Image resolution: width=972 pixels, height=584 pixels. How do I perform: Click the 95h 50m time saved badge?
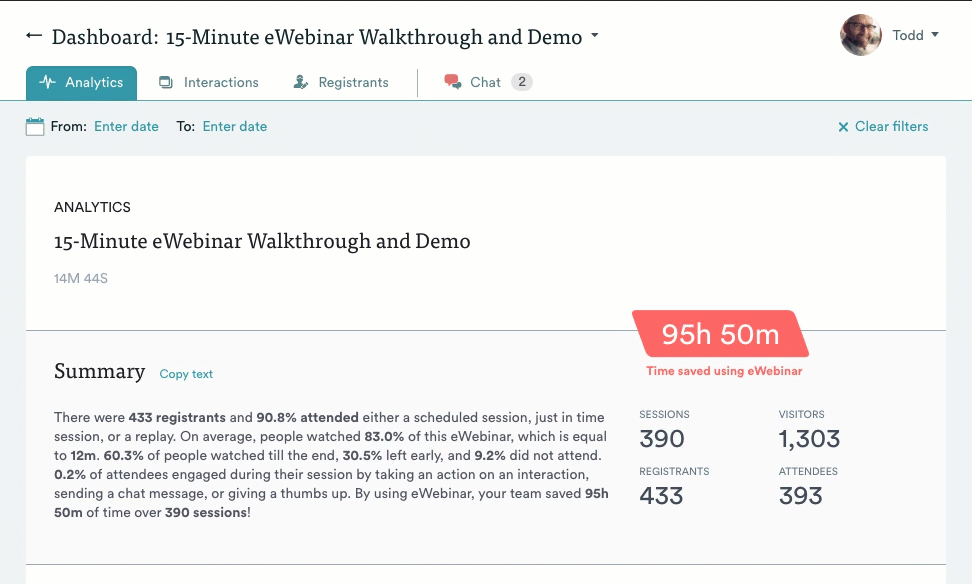[x=721, y=335]
